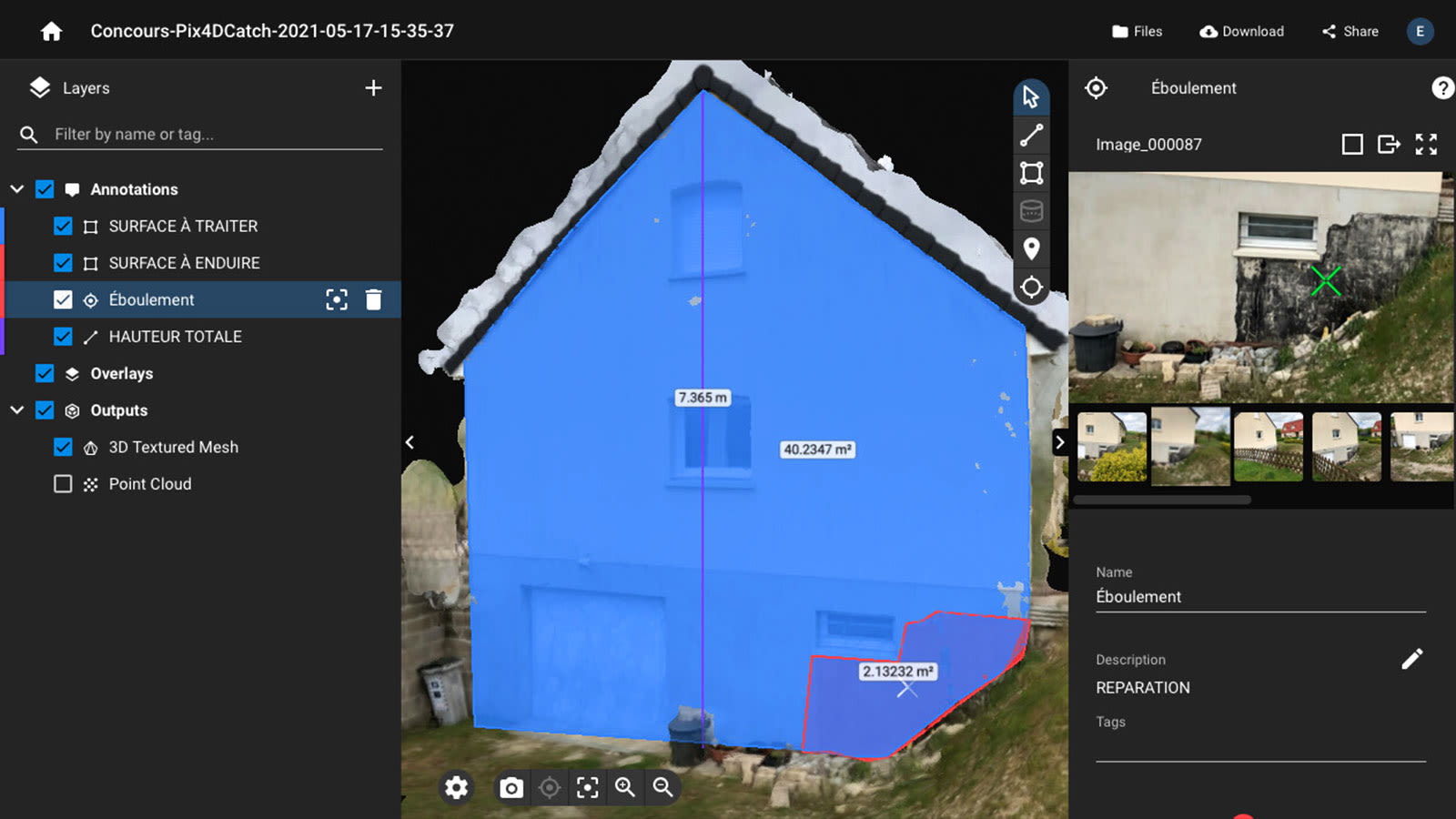The image size is (1456, 819).
Task: Fit view to the model extent
Action: pyautogui.click(x=587, y=787)
